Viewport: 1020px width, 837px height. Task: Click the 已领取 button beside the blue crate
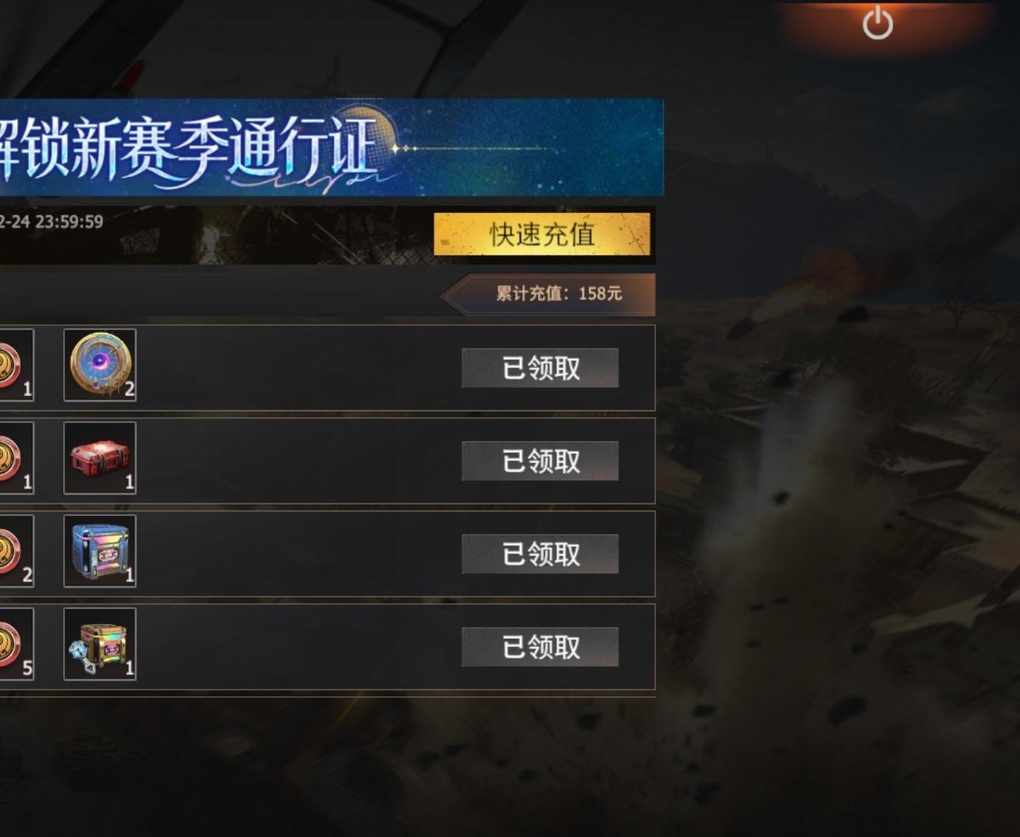point(540,554)
